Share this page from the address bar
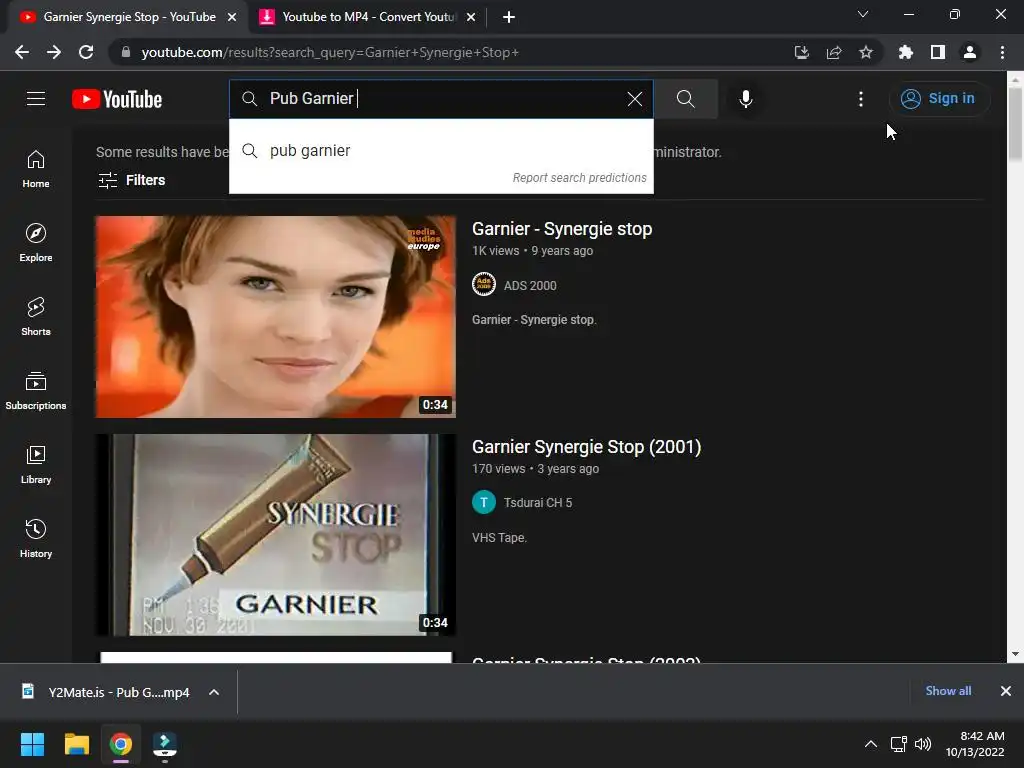Viewport: 1024px width, 768px height. coord(834,52)
